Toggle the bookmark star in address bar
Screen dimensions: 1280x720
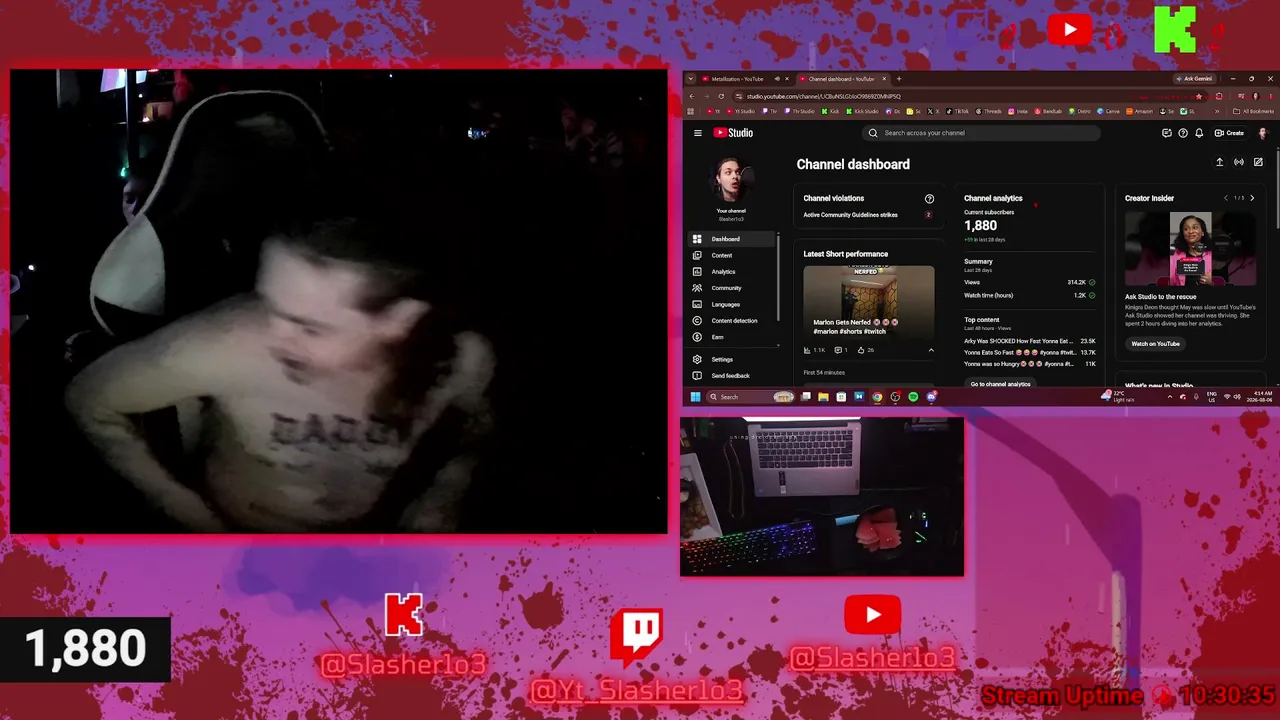coord(1199,96)
